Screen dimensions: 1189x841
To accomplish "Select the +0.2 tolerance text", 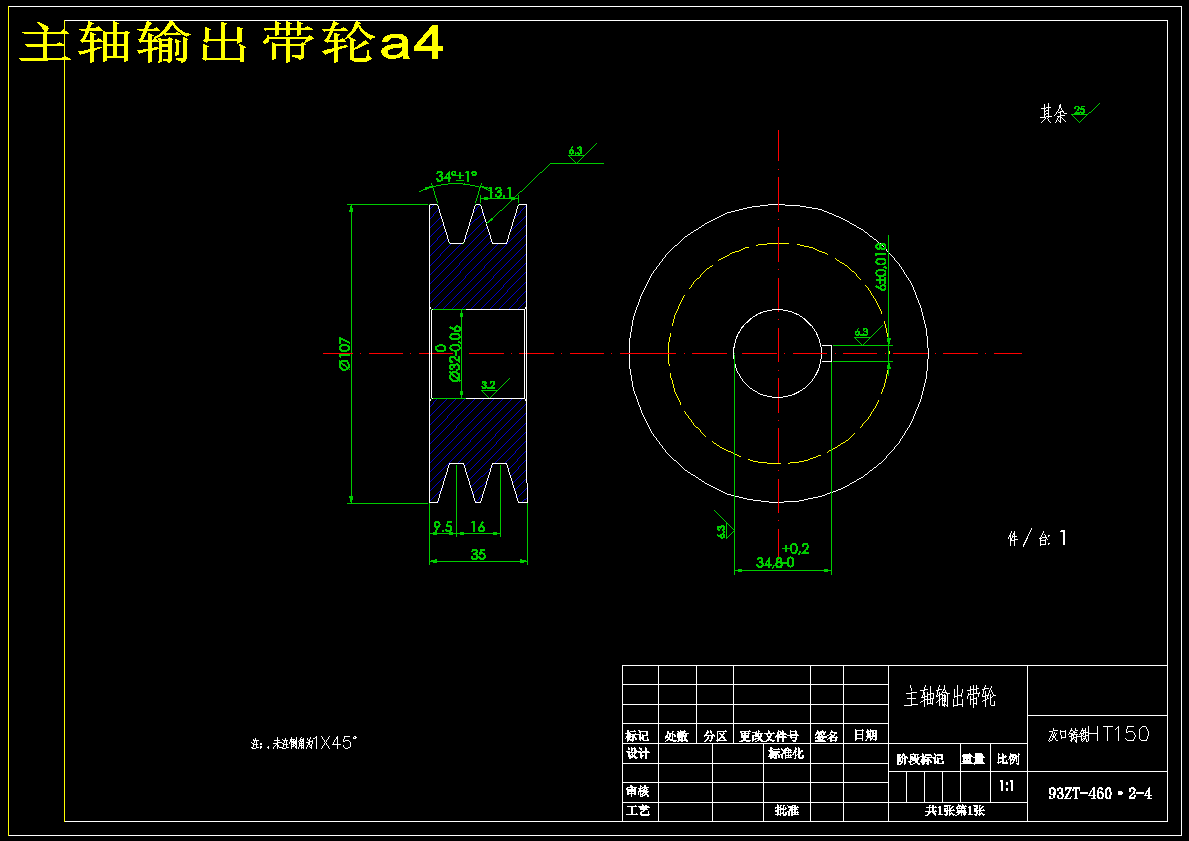I will pyautogui.click(x=795, y=548).
